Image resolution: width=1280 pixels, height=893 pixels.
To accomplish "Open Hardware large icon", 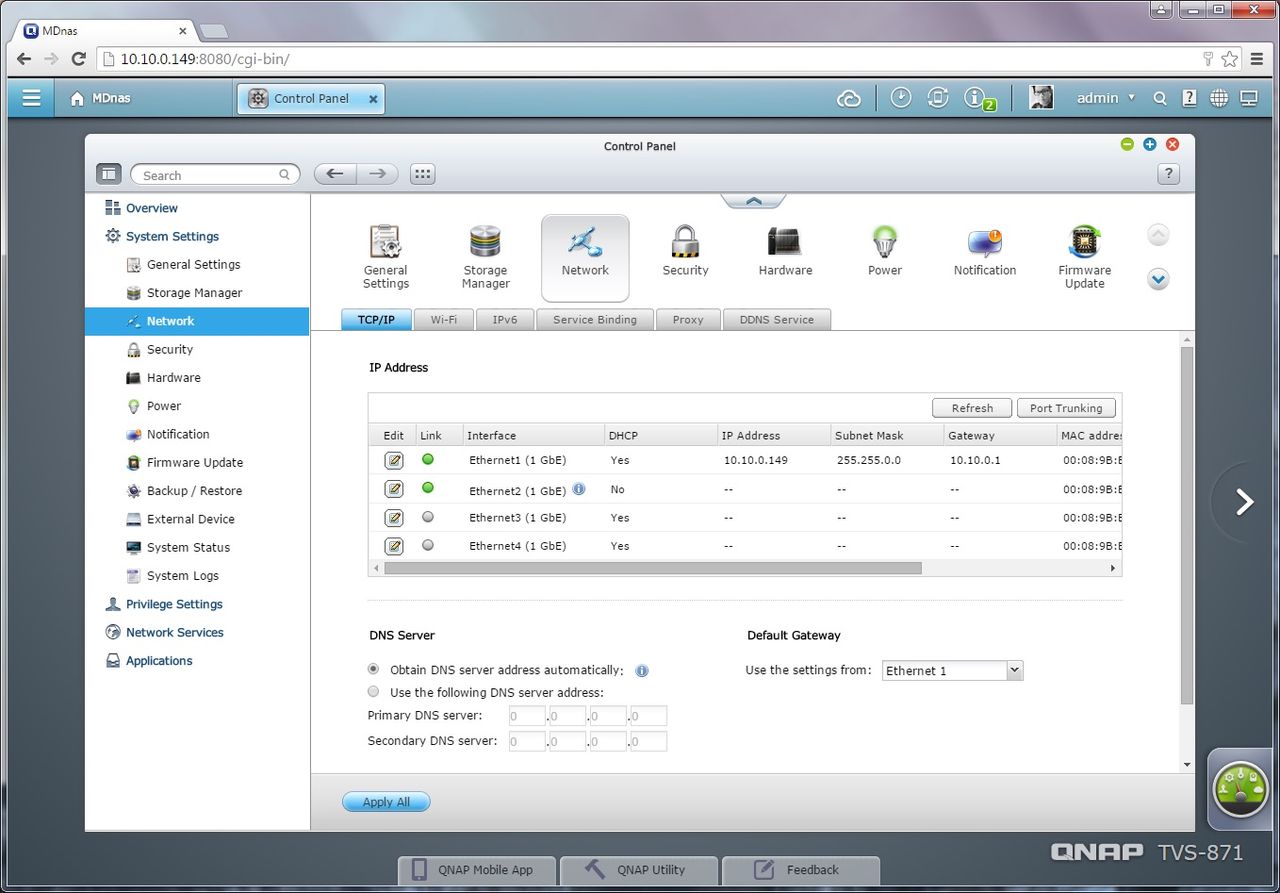I will coord(785,251).
